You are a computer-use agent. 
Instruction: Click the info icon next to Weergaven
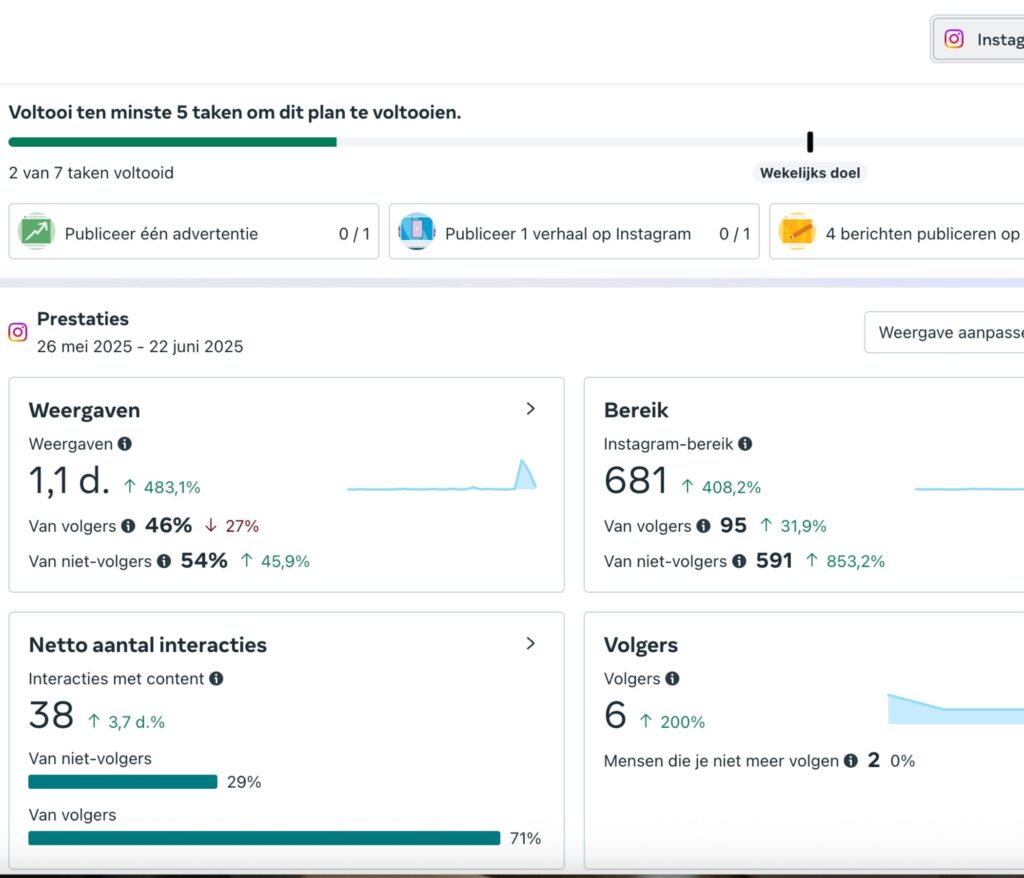pyautogui.click(x=124, y=444)
